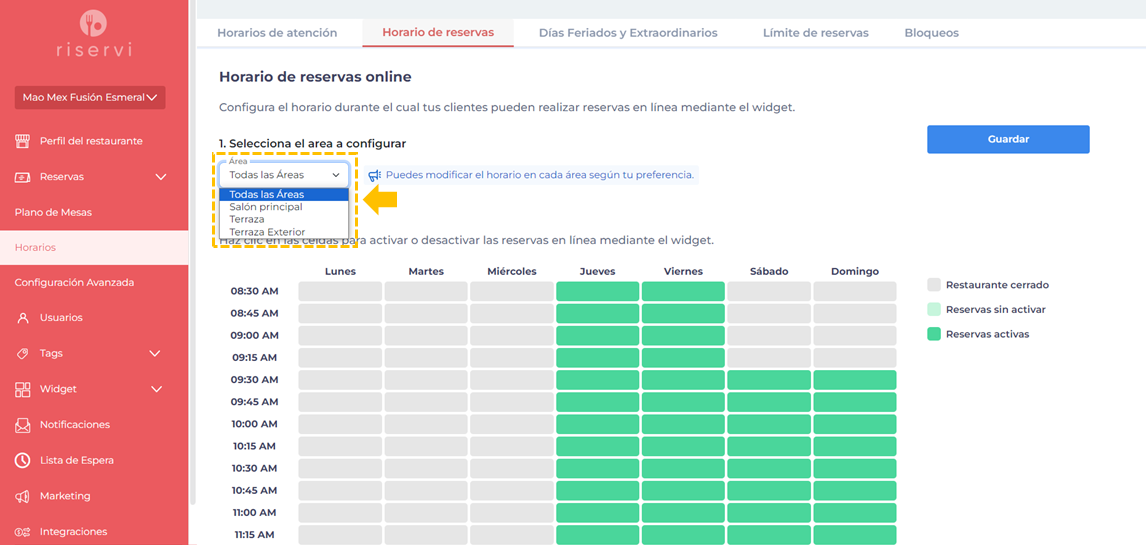1146x545 pixels.
Task: Open the Mao Mex Fusión restaurant selector
Action: click(89, 98)
